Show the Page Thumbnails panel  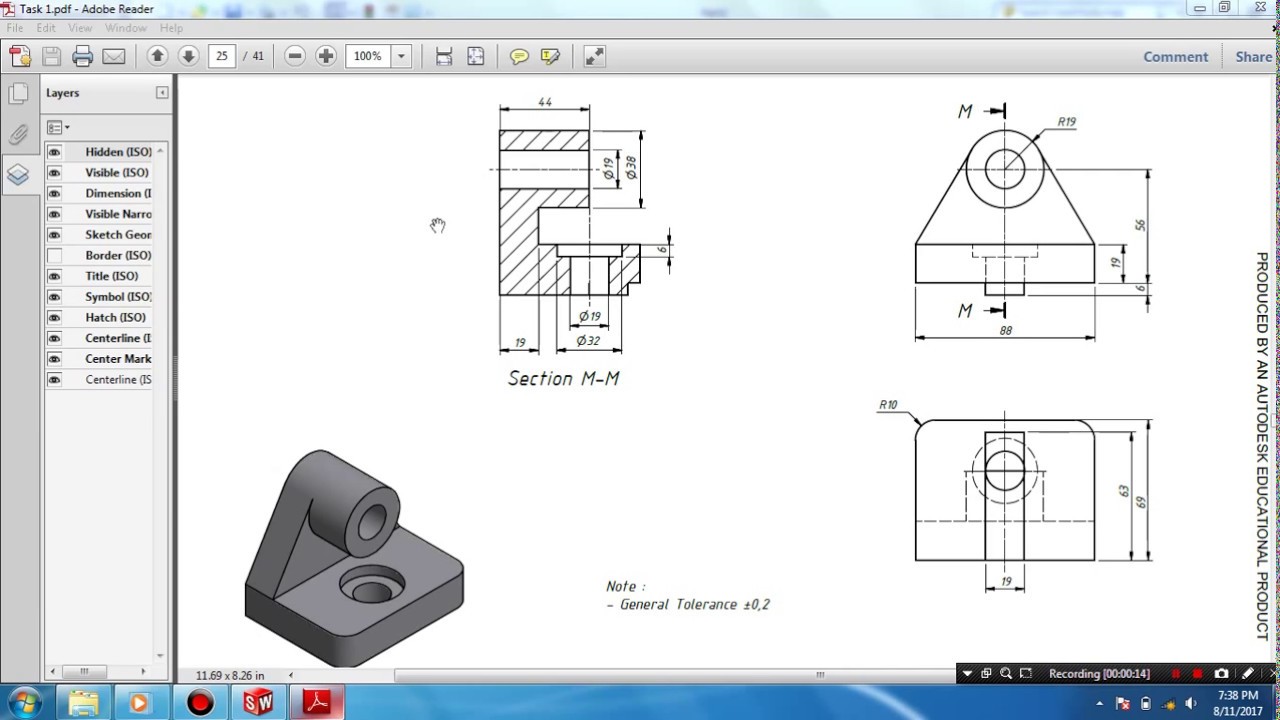[18, 94]
